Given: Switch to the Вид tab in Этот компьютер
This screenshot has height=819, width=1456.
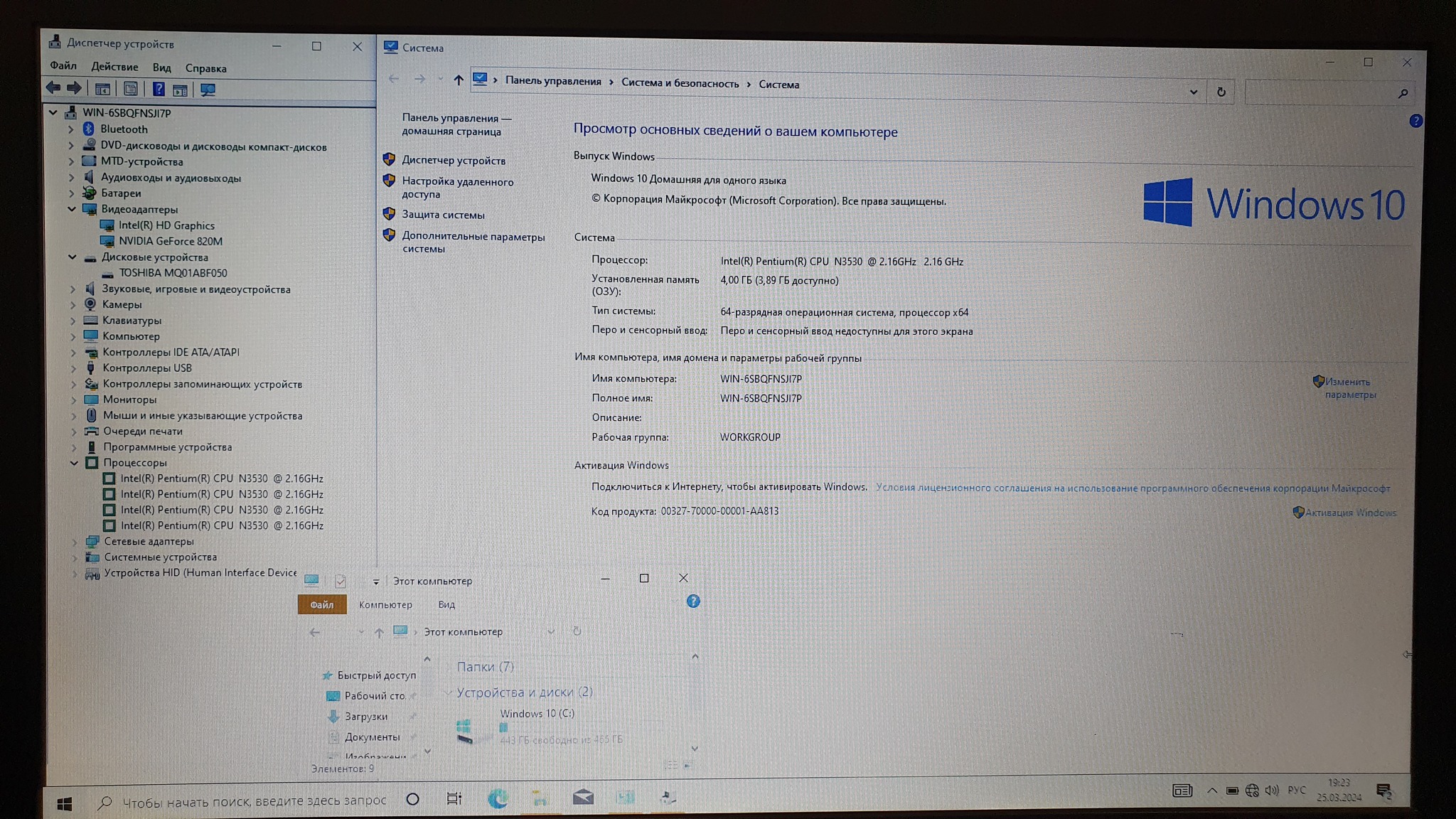Looking at the screenshot, I should point(446,605).
